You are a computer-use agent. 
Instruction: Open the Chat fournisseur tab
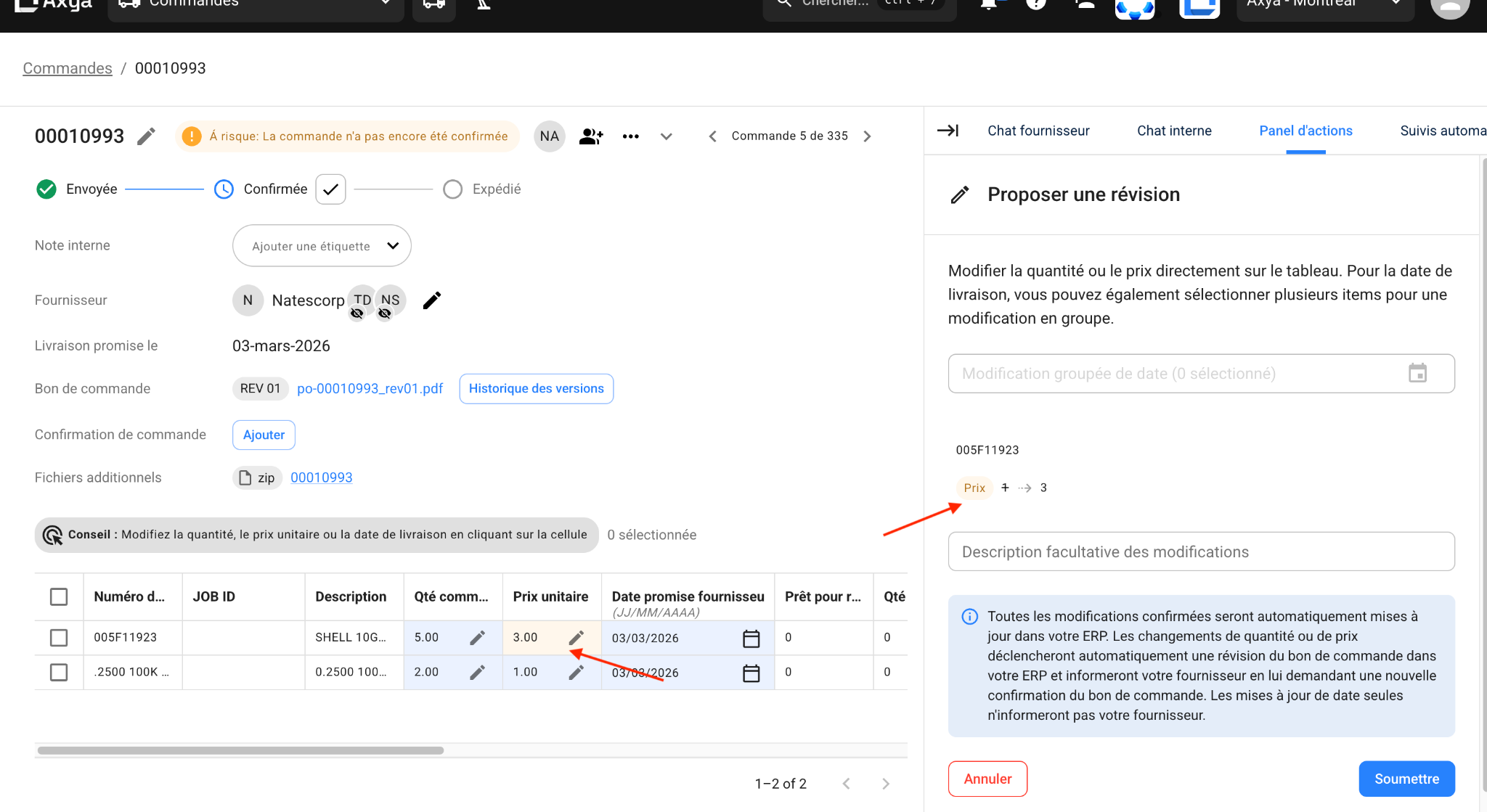1038,131
